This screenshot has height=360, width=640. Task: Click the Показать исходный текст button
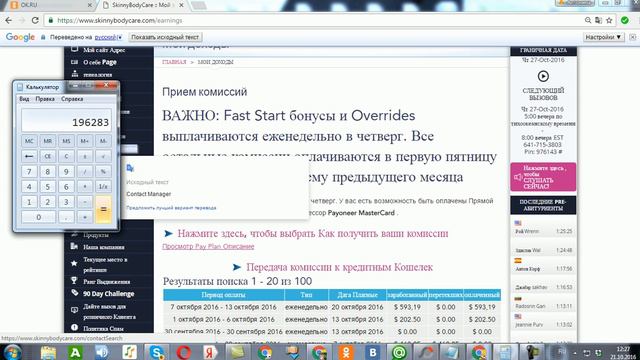click(165, 37)
